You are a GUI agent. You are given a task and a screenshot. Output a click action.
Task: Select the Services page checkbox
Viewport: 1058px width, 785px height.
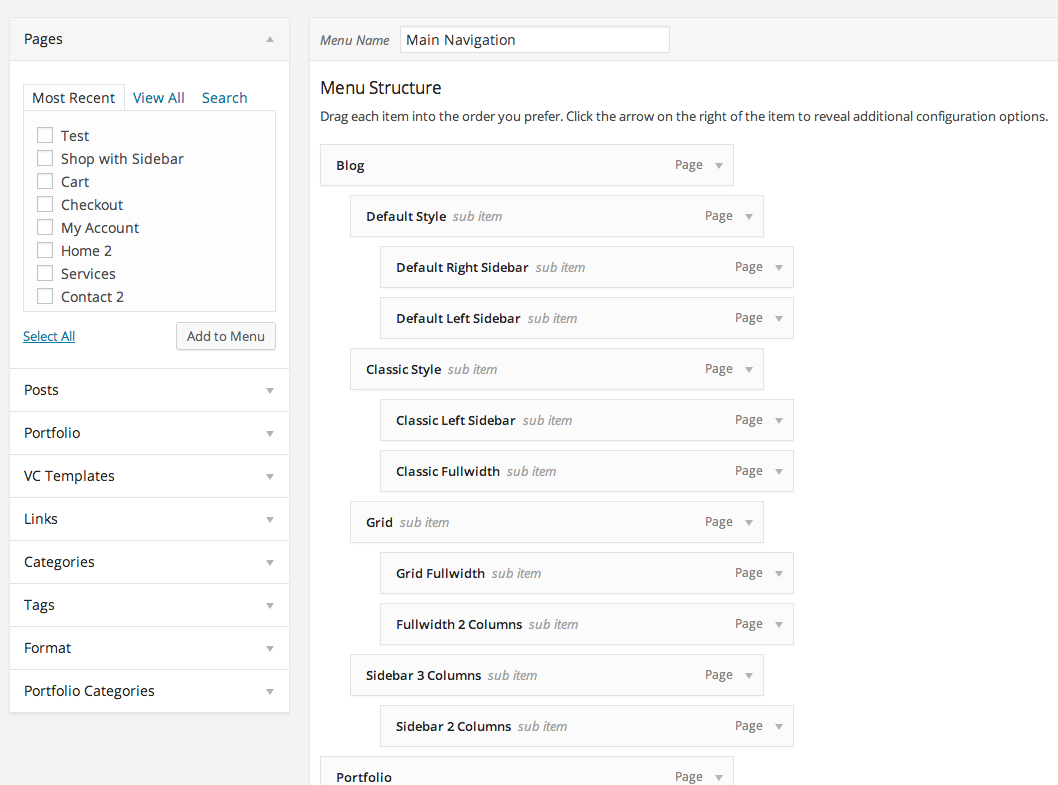45,273
